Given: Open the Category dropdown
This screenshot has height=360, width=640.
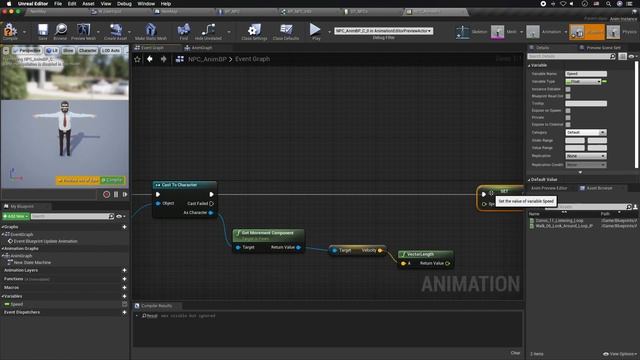Looking at the screenshot, I should [x=586, y=132].
